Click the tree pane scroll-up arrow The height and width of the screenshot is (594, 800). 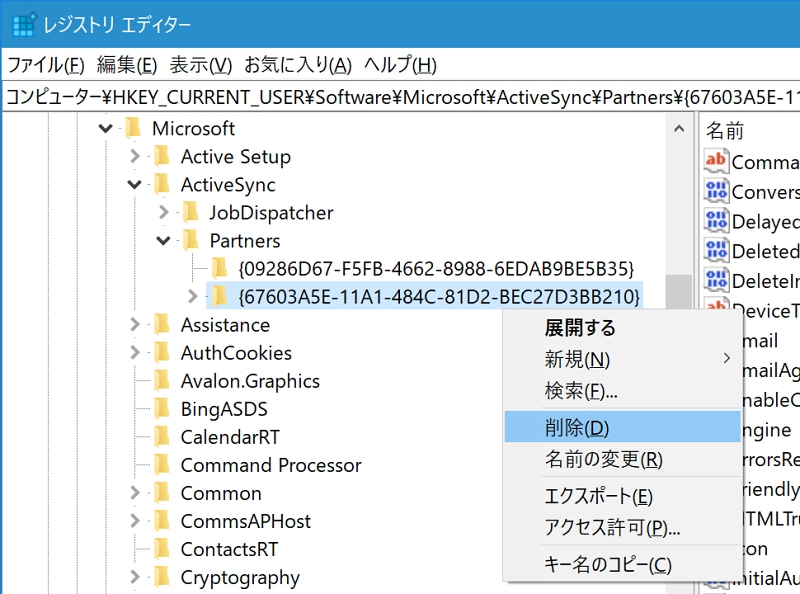(x=679, y=129)
